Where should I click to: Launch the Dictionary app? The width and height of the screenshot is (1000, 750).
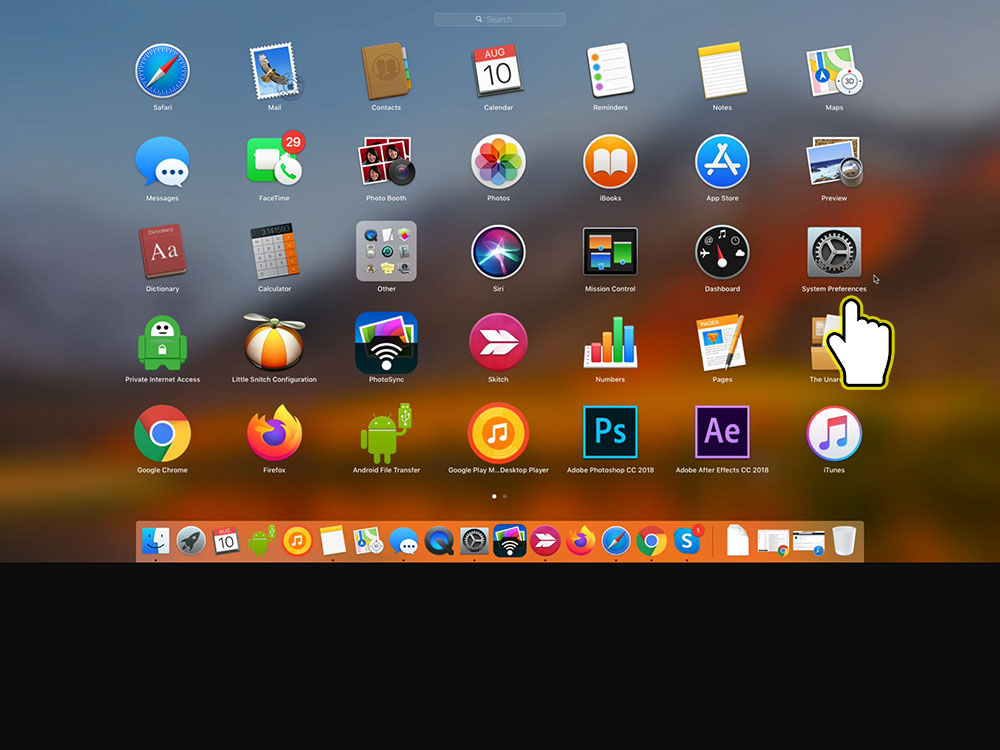pyautogui.click(x=162, y=252)
